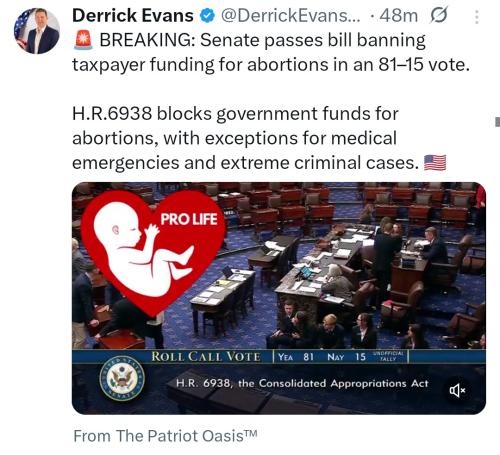The image size is (500, 455).
Task: Open the 48m timestamp link
Action: click(398, 16)
